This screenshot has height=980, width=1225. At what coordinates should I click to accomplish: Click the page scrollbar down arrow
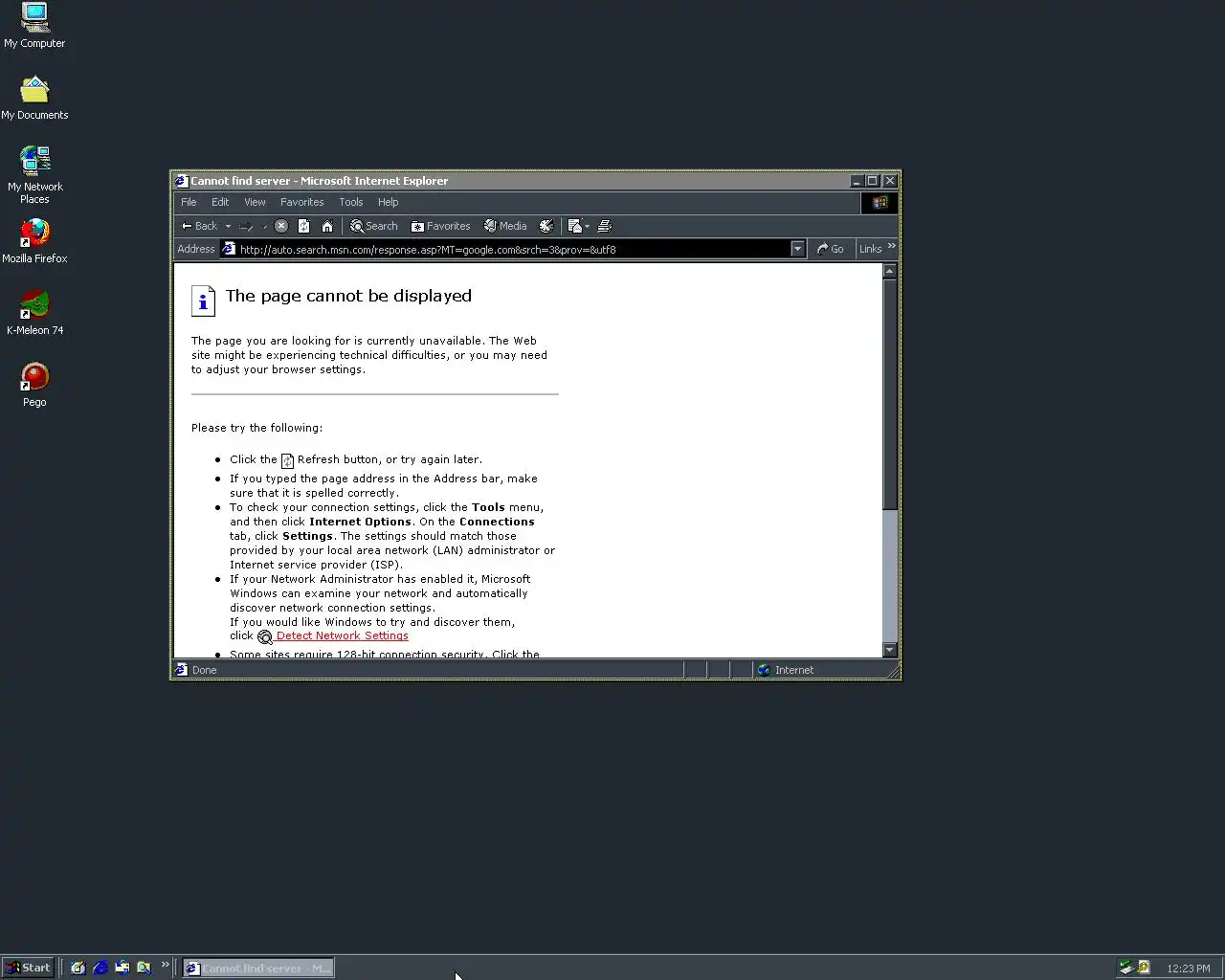890,650
